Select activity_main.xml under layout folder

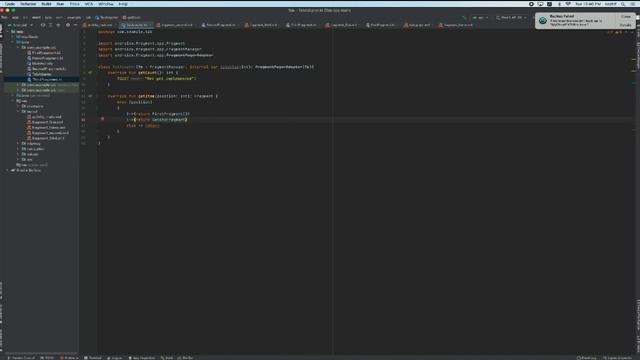[x=44, y=117]
